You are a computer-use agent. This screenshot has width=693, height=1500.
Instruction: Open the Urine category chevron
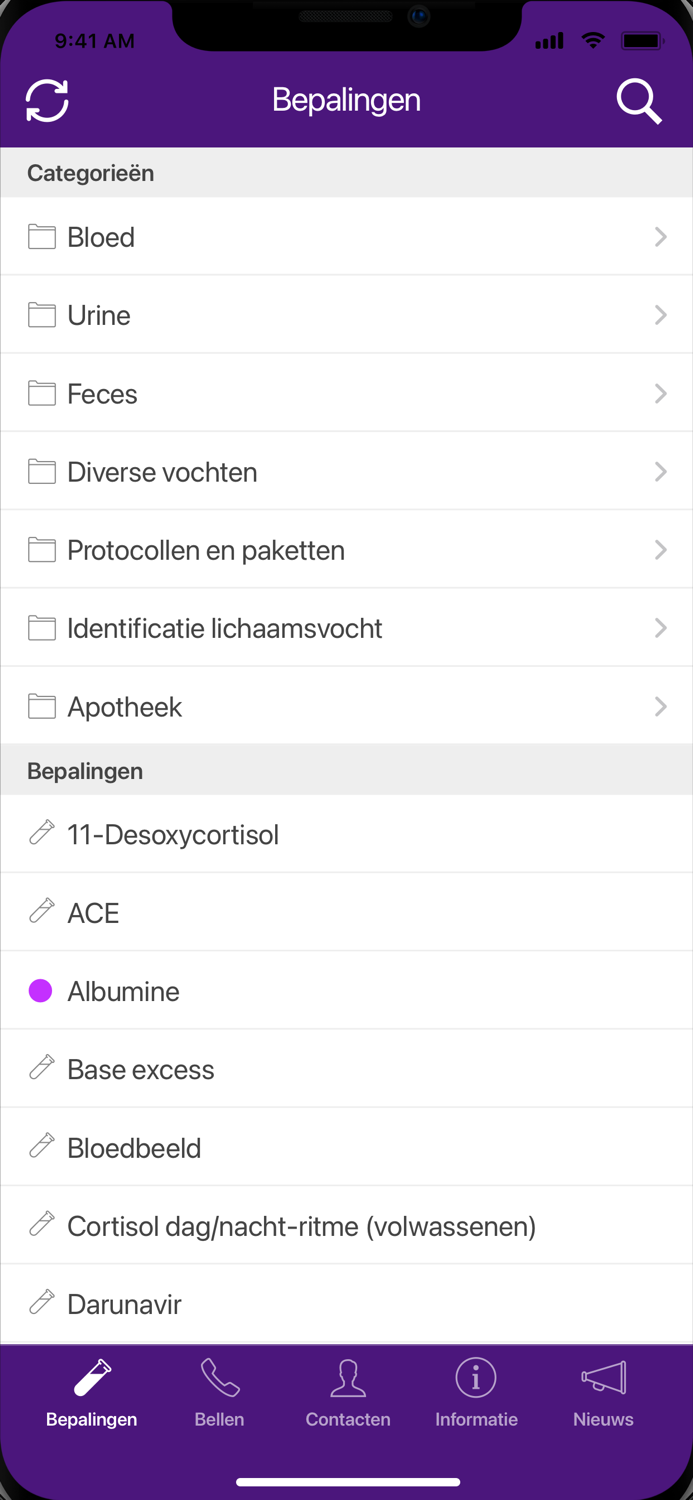point(660,315)
